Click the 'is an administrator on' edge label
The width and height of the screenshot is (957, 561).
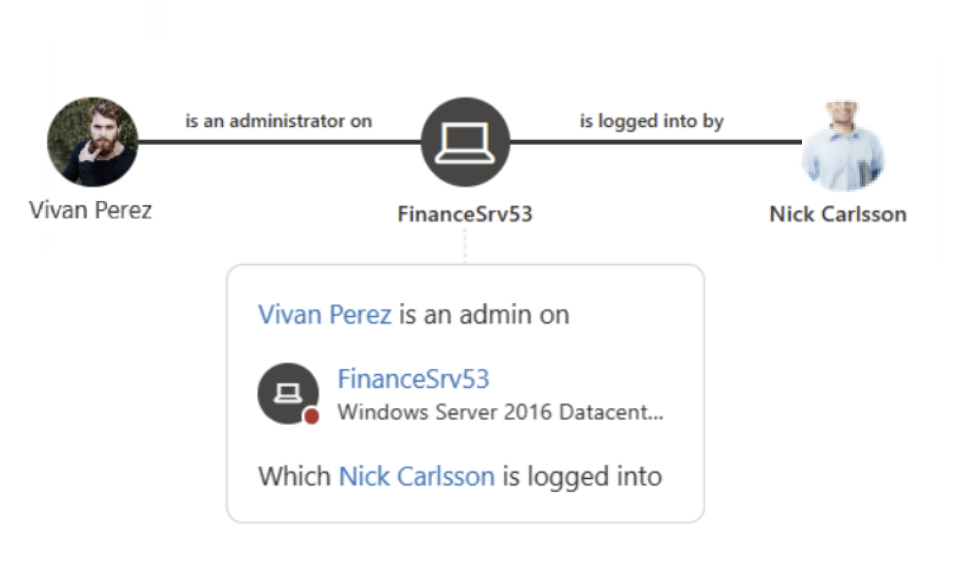pos(279,121)
